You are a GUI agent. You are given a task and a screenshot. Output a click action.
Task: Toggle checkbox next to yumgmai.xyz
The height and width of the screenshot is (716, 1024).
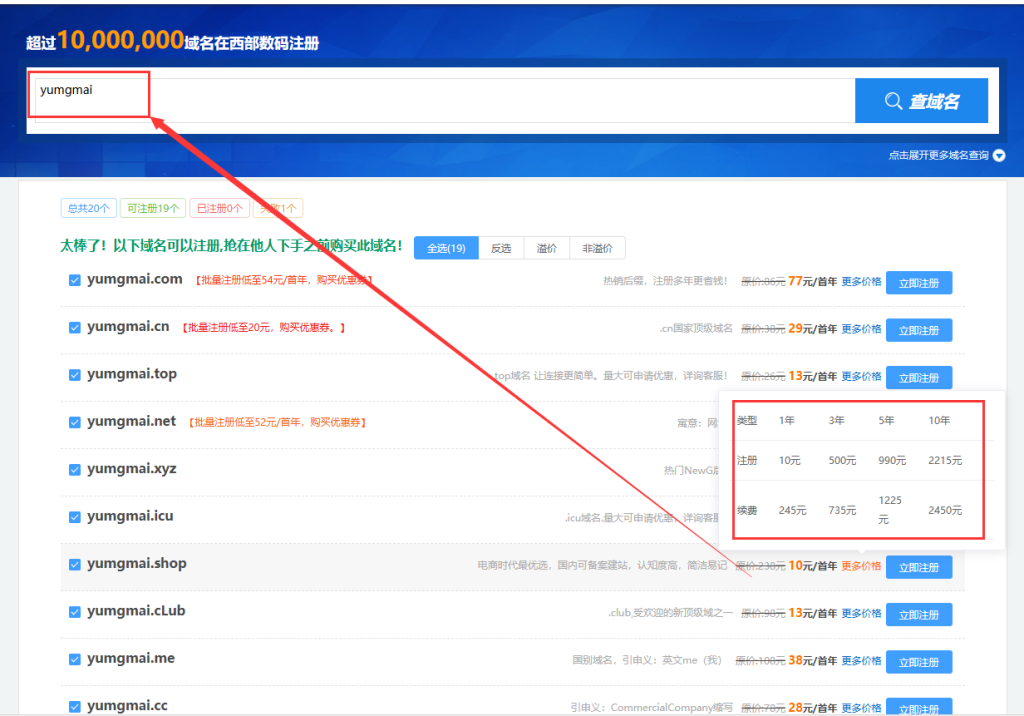coord(75,470)
